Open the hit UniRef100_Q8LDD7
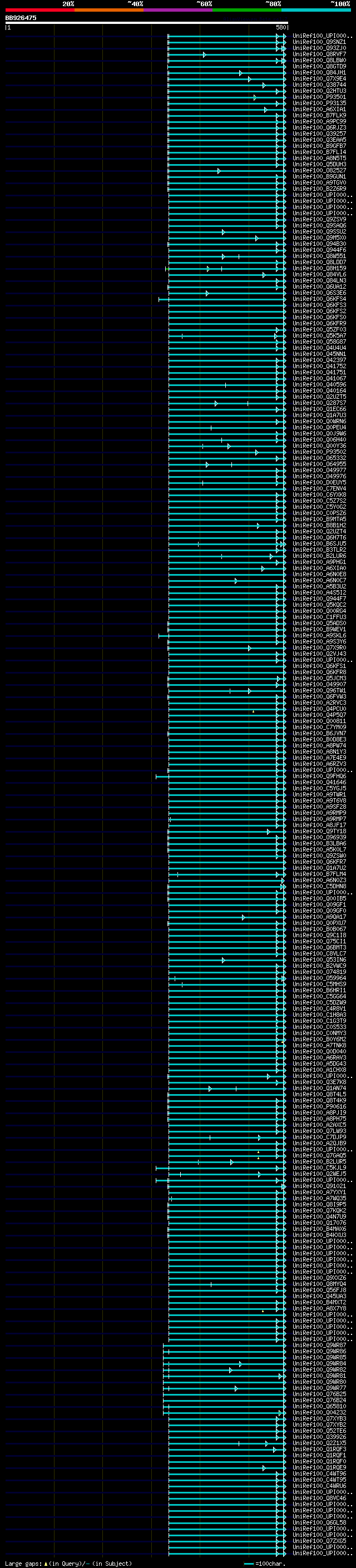Image resolution: width=356 pixels, height=1568 pixels. coord(319,263)
